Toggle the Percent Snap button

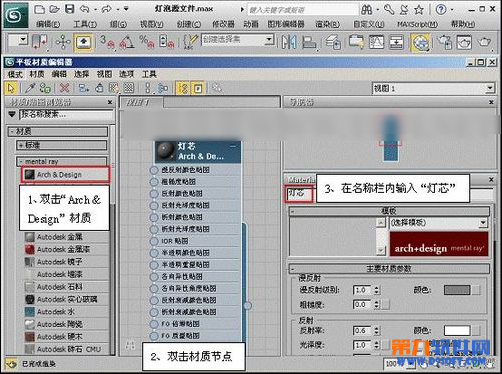coord(146,42)
